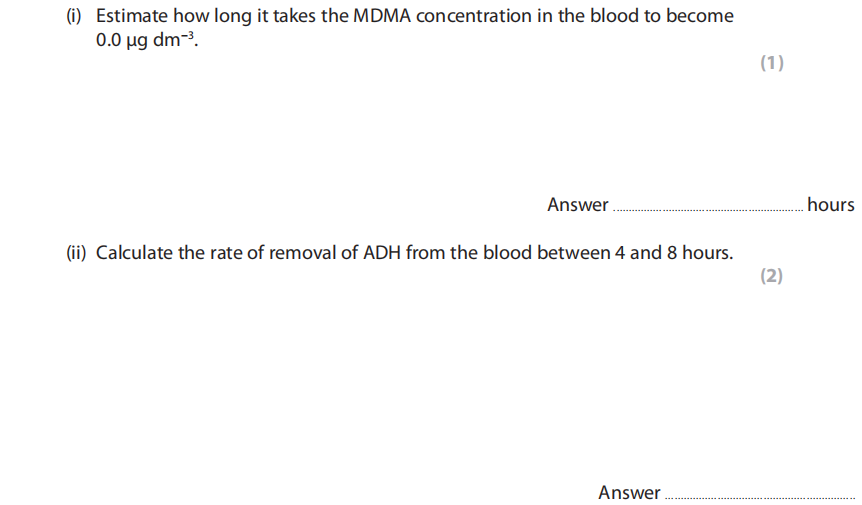Click the word "Estimate"
Viewport: 862px width, 505px height.
(134, 17)
